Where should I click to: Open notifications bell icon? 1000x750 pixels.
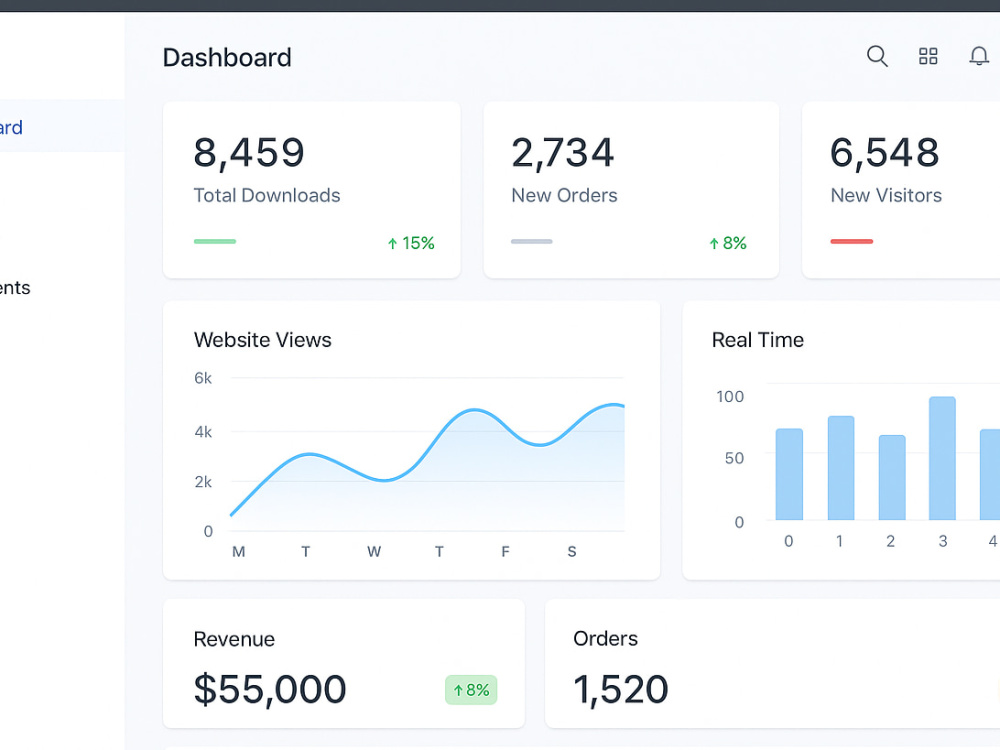click(x=979, y=56)
